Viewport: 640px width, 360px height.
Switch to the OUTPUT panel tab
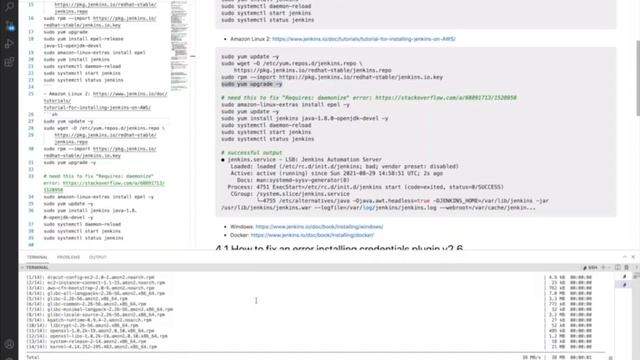click(98, 257)
